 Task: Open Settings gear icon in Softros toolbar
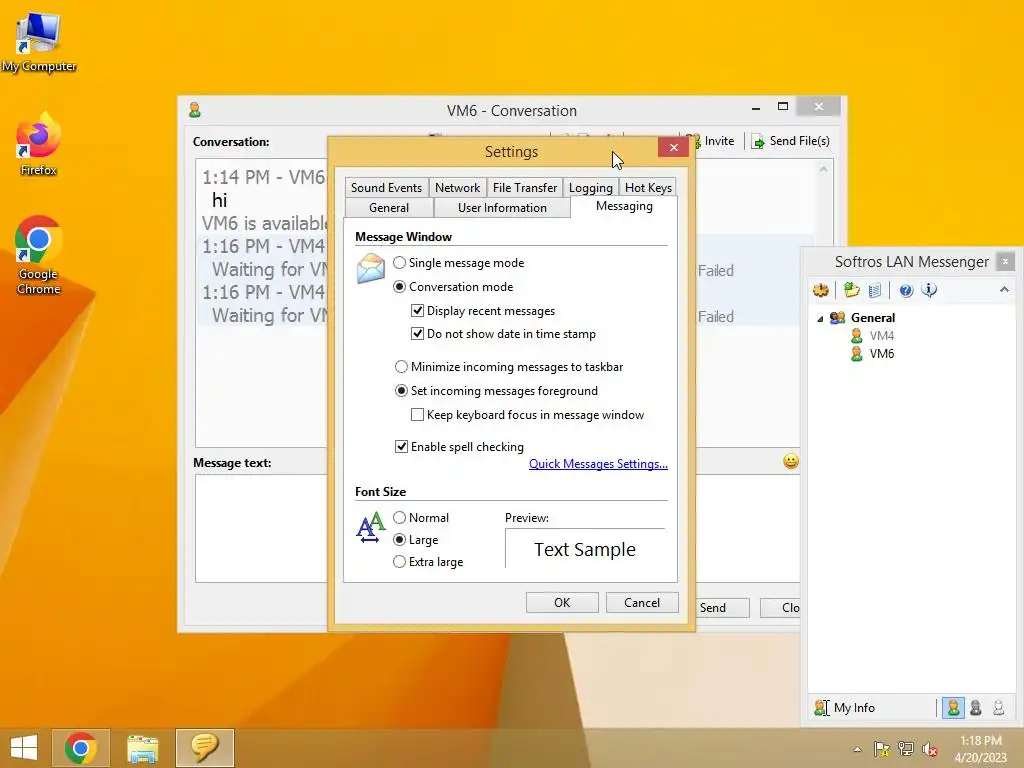(821, 290)
